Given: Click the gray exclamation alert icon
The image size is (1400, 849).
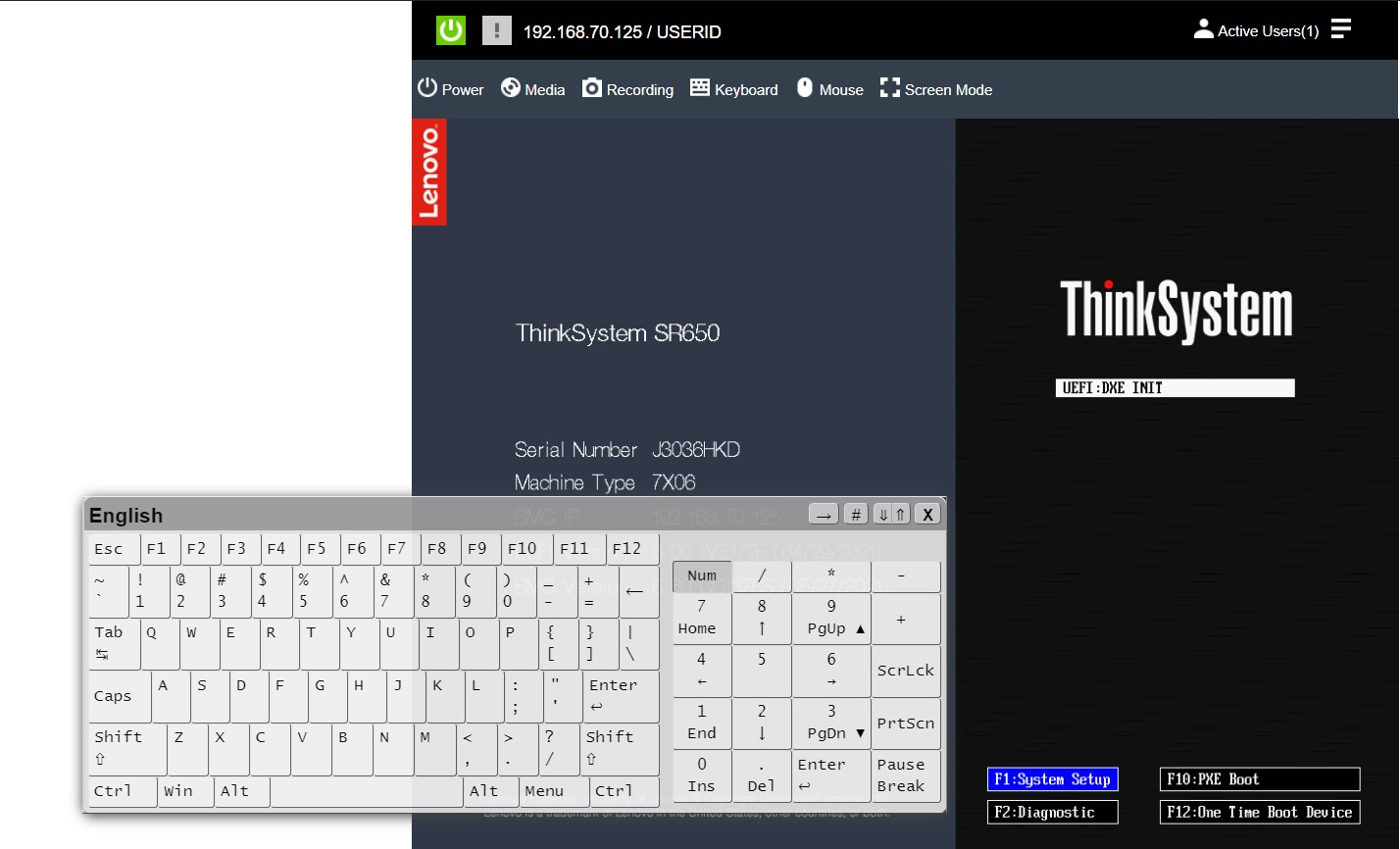Looking at the screenshot, I should click(x=497, y=30).
